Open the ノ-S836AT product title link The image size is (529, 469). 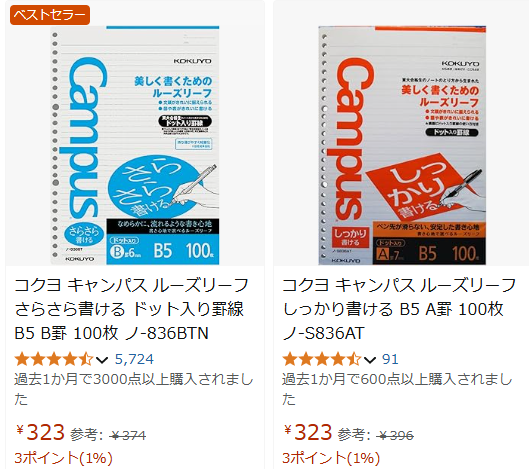coord(399,309)
